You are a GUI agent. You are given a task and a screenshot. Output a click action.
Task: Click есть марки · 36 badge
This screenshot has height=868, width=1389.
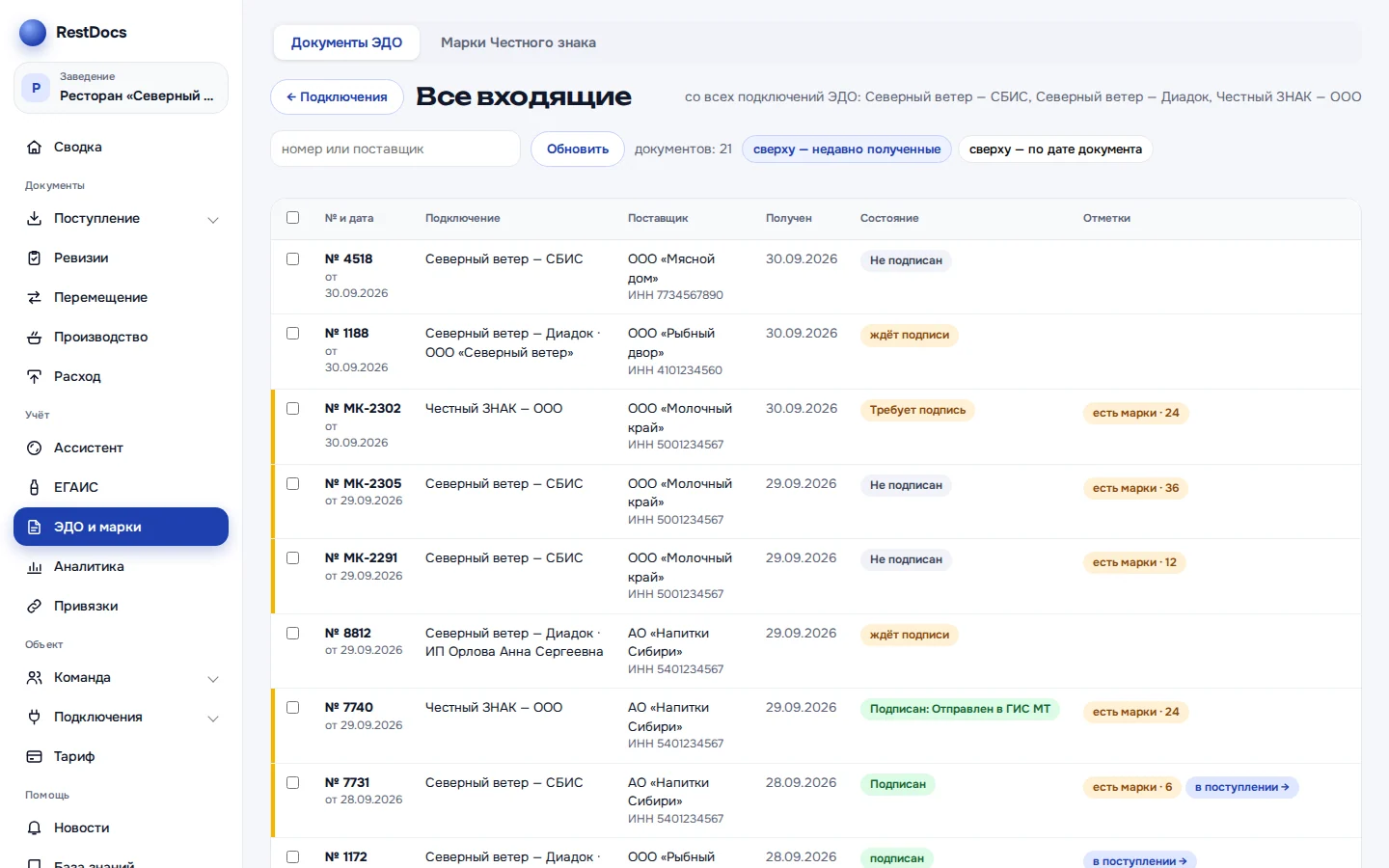[1135, 489]
